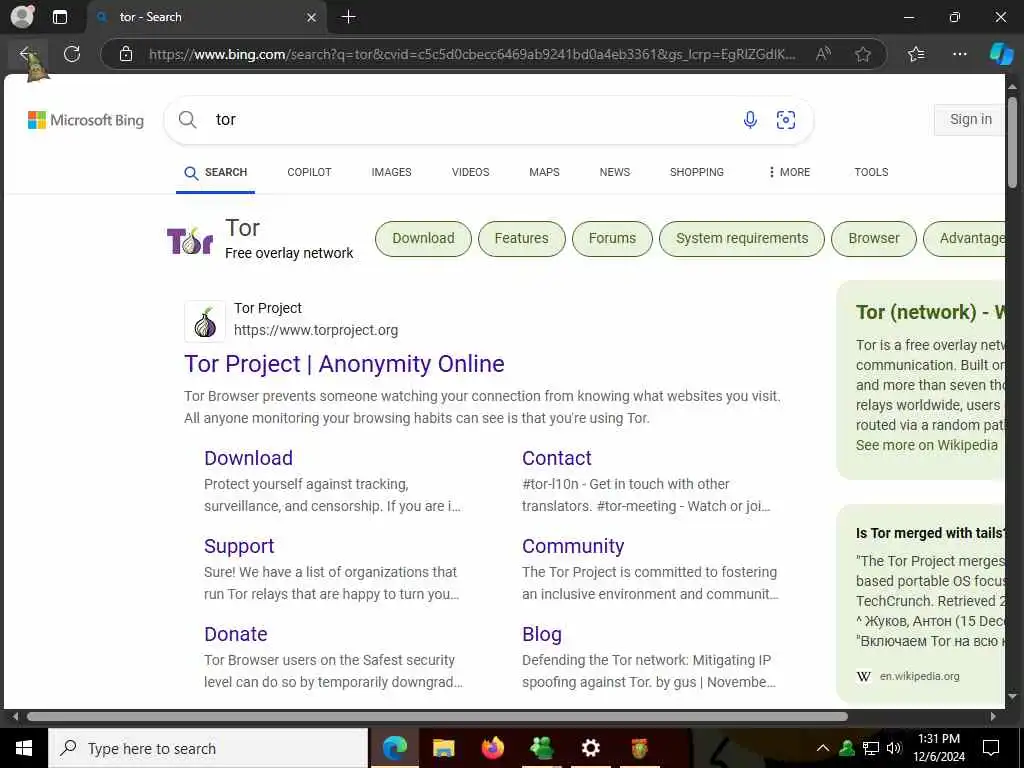Click the Windows taskbar search box
This screenshot has height=768, width=1024.
pos(208,748)
